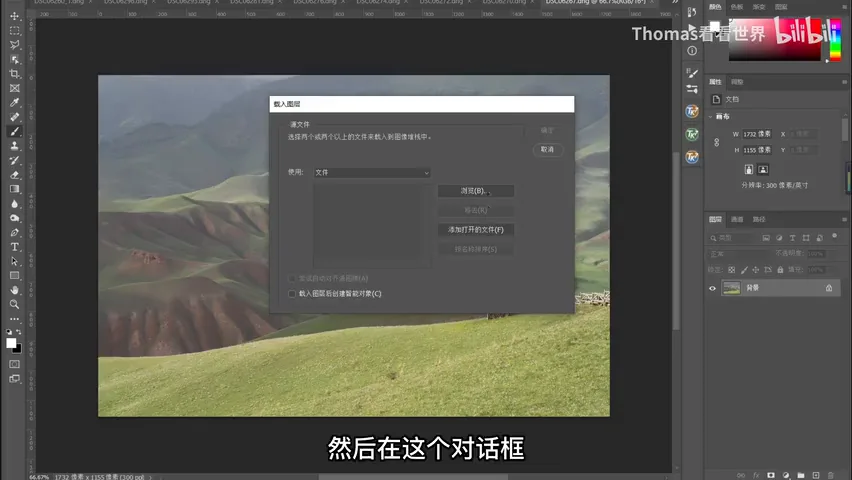Select the Brush tool
Image resolution: width=852 pixels, height=480 pixels.
click(x=15, y=132)
